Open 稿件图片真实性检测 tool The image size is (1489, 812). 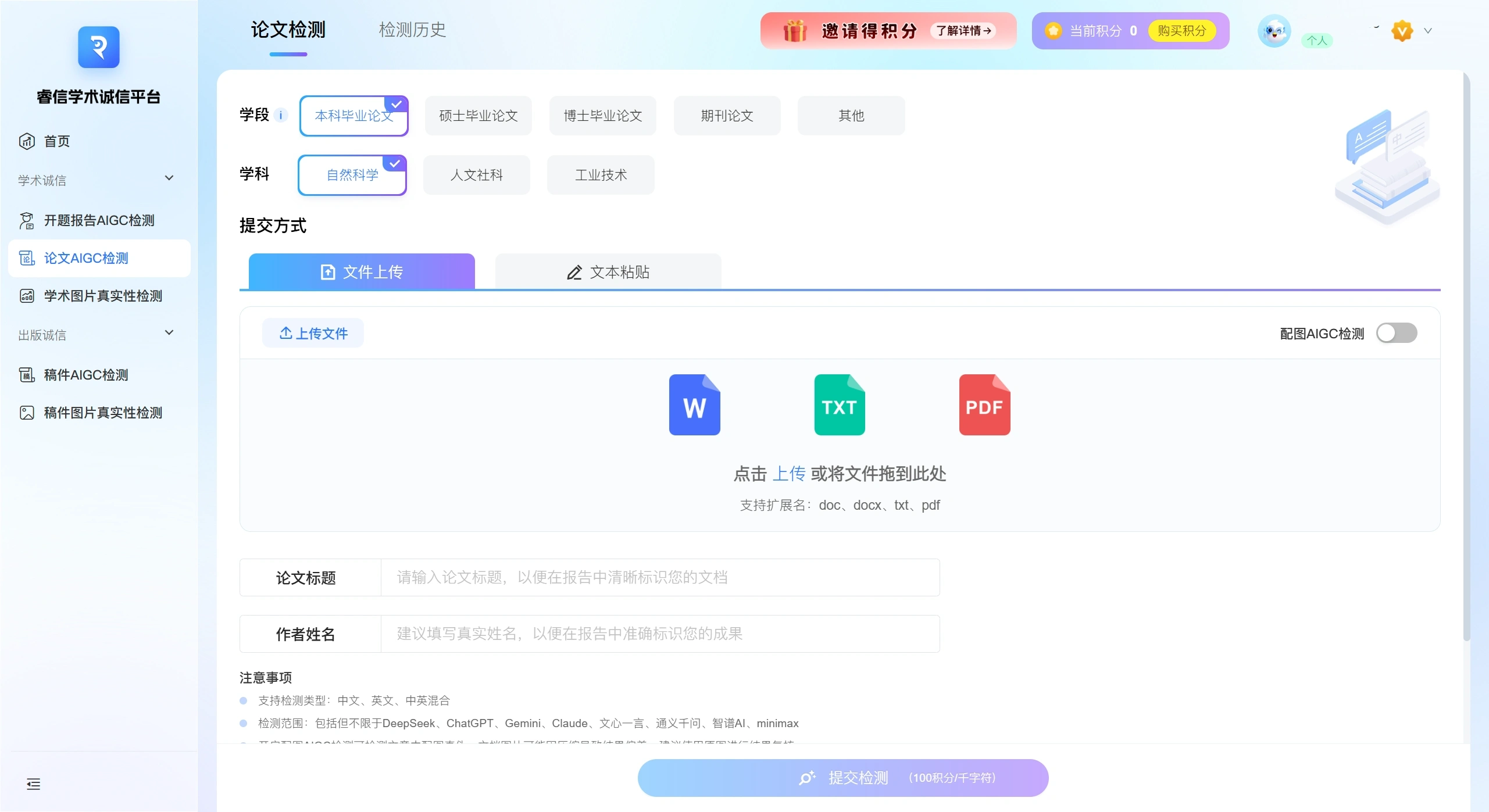click(103, 413)
